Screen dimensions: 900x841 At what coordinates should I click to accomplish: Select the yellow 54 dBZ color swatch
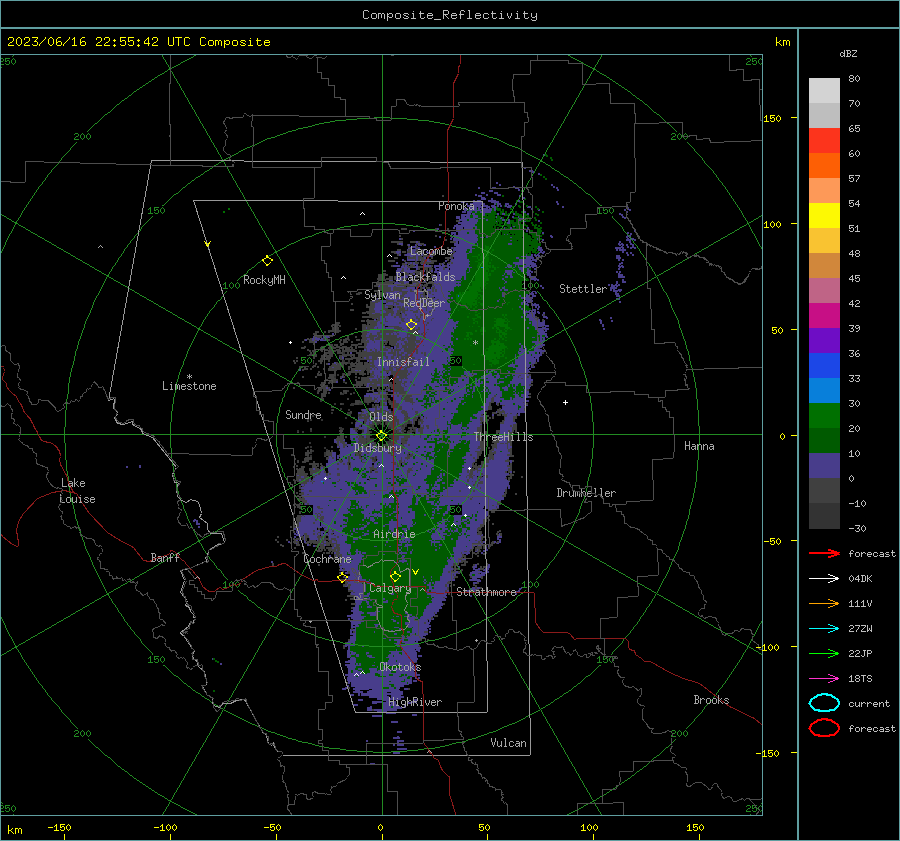(824, 215)
